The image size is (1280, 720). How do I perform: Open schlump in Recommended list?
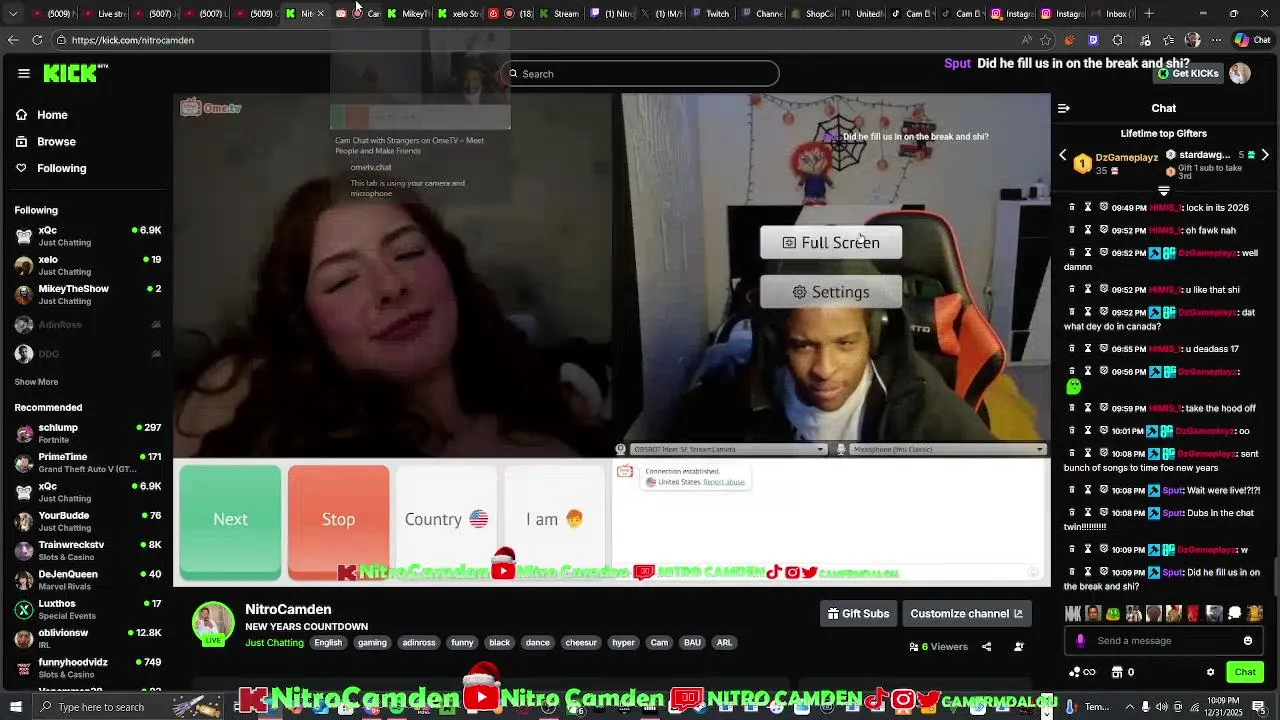[88, 433]
